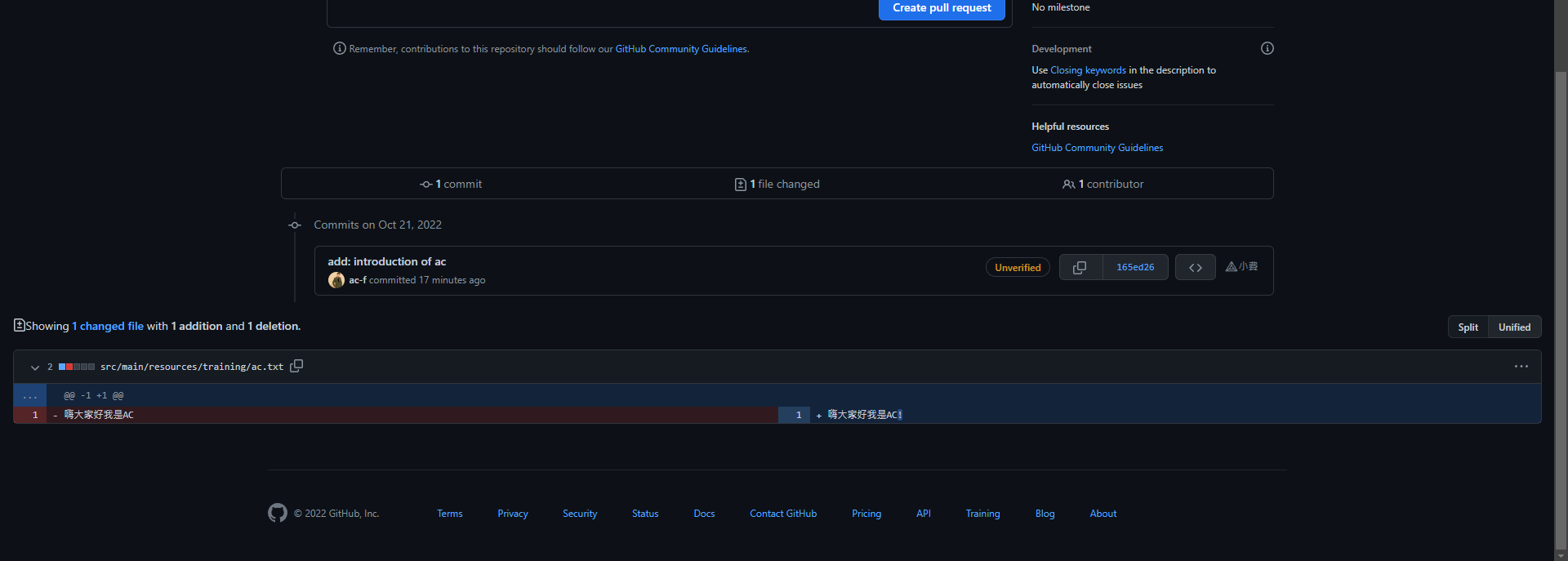
Task: Open the Docs footer link
Action: click(x=704, y=514)
